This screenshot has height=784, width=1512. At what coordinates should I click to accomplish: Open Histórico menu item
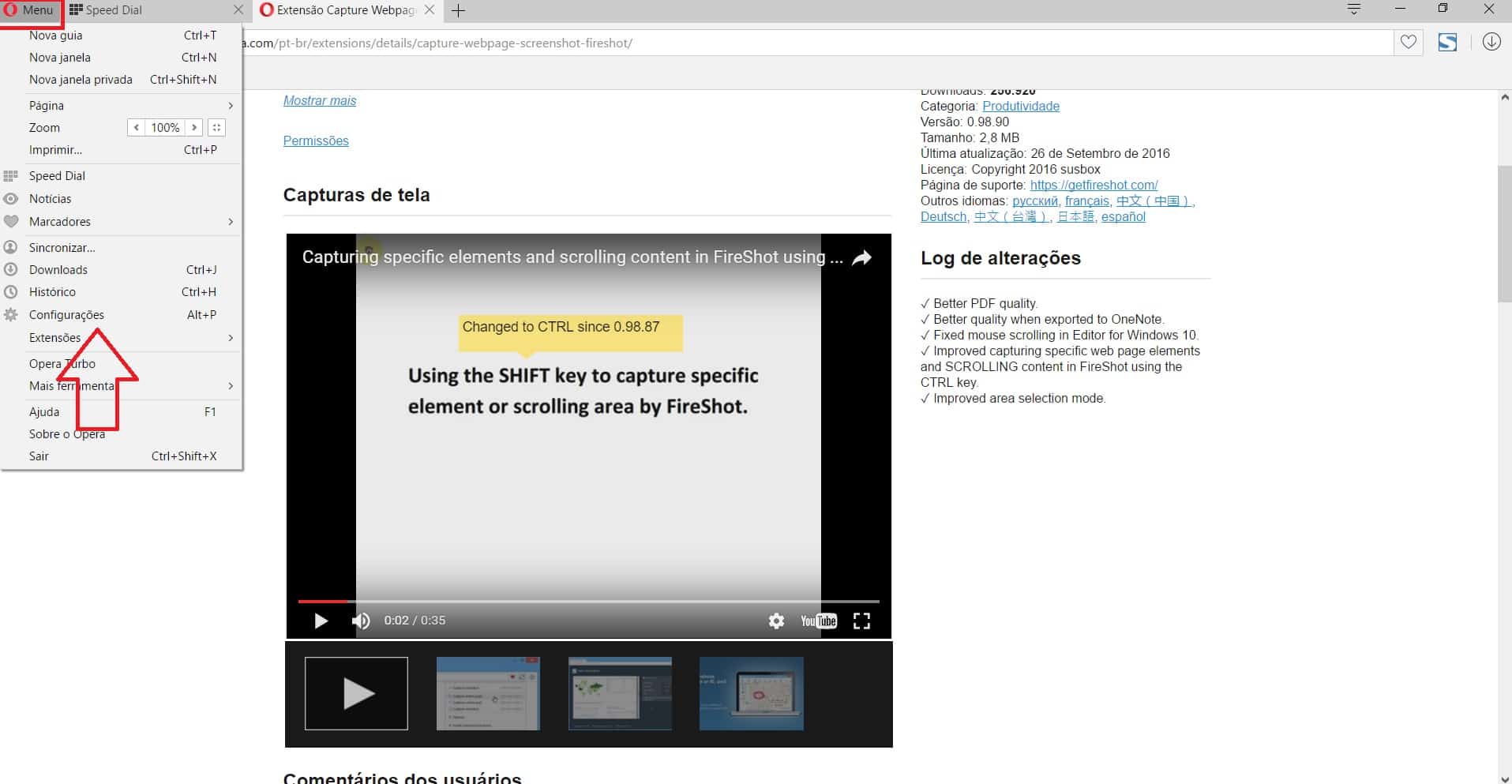(x=122, y=291)
